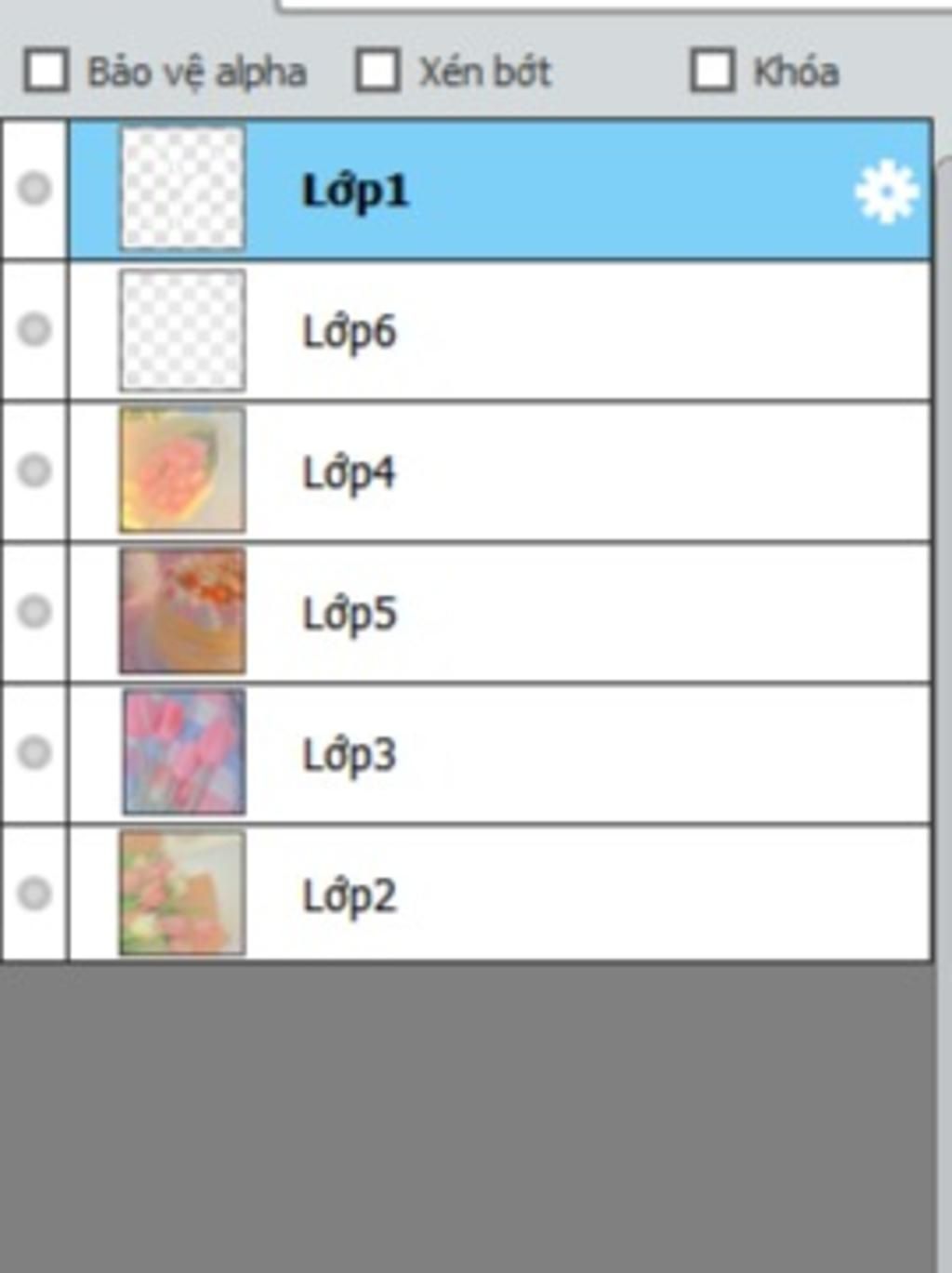Click the empty gray area below layers
952x1273 pixels.
(465, 1116)
